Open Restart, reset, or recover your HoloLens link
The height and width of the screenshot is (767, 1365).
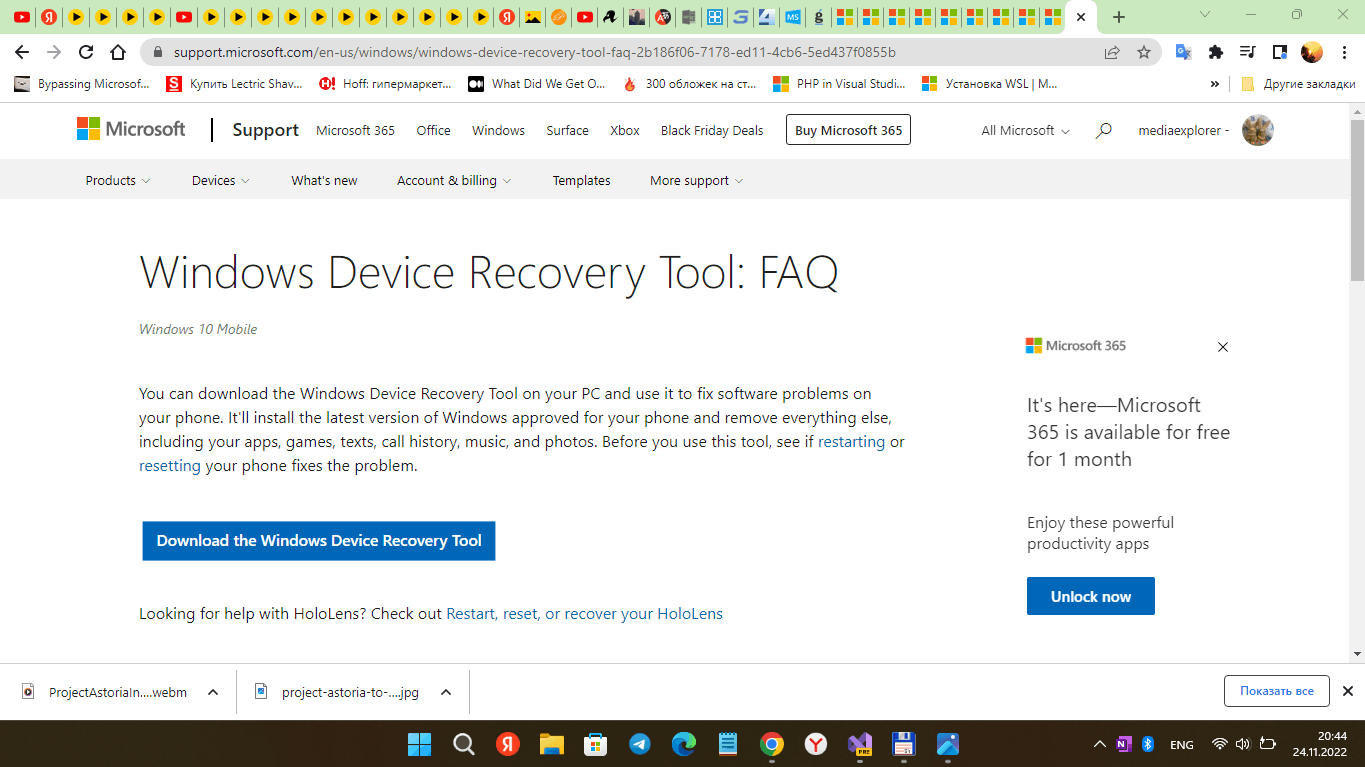coord(584,614)
